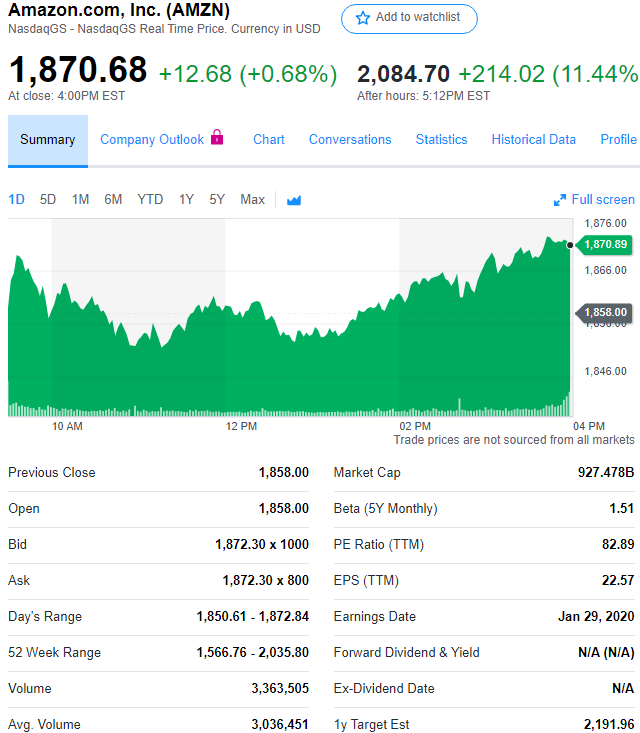The width and height of the screenshot is (640, 733).
Task: Click the green 1,870.89 price marker
Action: click(604, 244)
